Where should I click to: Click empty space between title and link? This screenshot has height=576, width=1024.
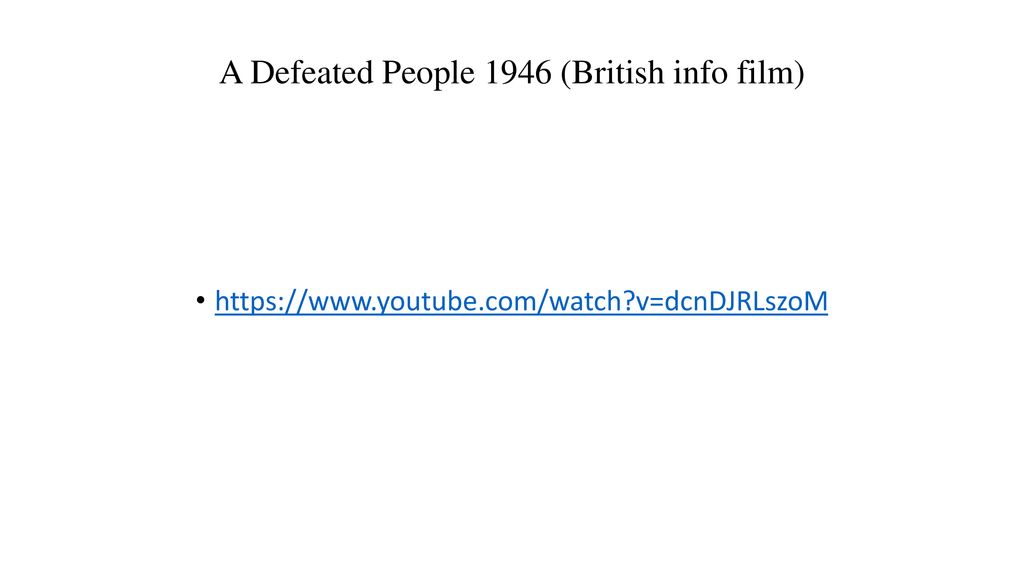click(x=512, y=189)
